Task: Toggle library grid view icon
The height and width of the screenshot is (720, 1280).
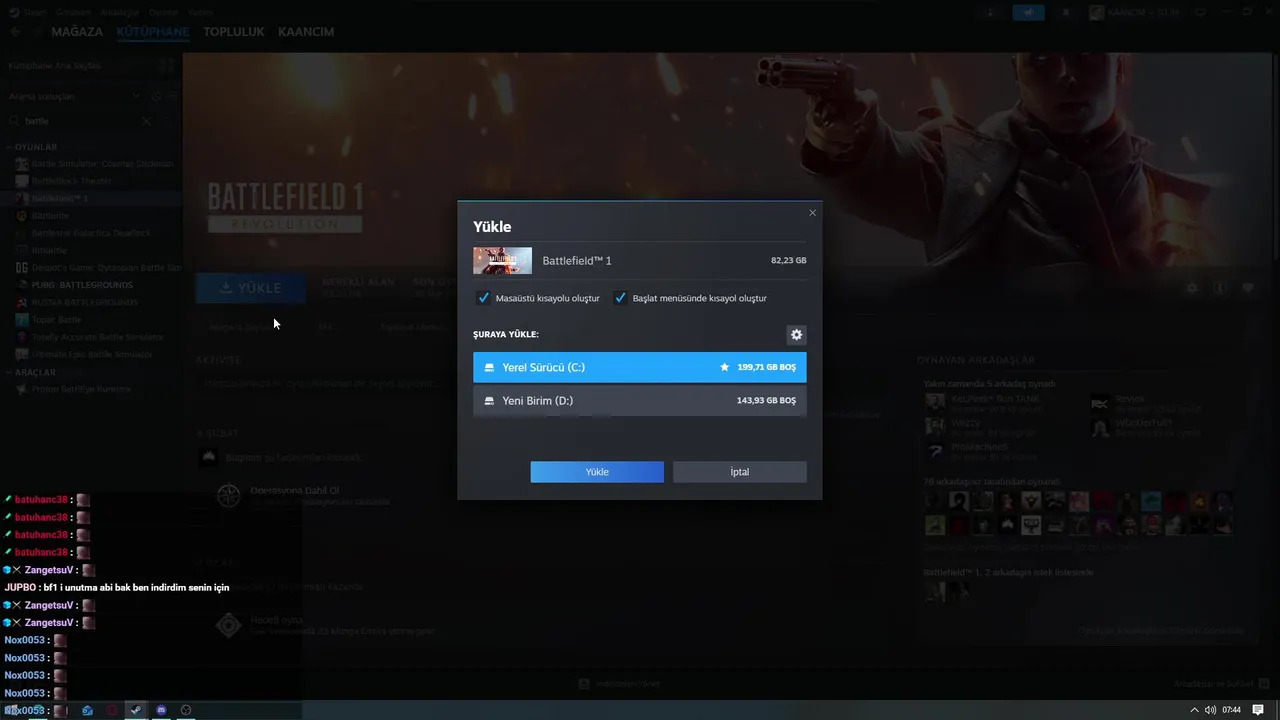Action: tap(166, 65)
